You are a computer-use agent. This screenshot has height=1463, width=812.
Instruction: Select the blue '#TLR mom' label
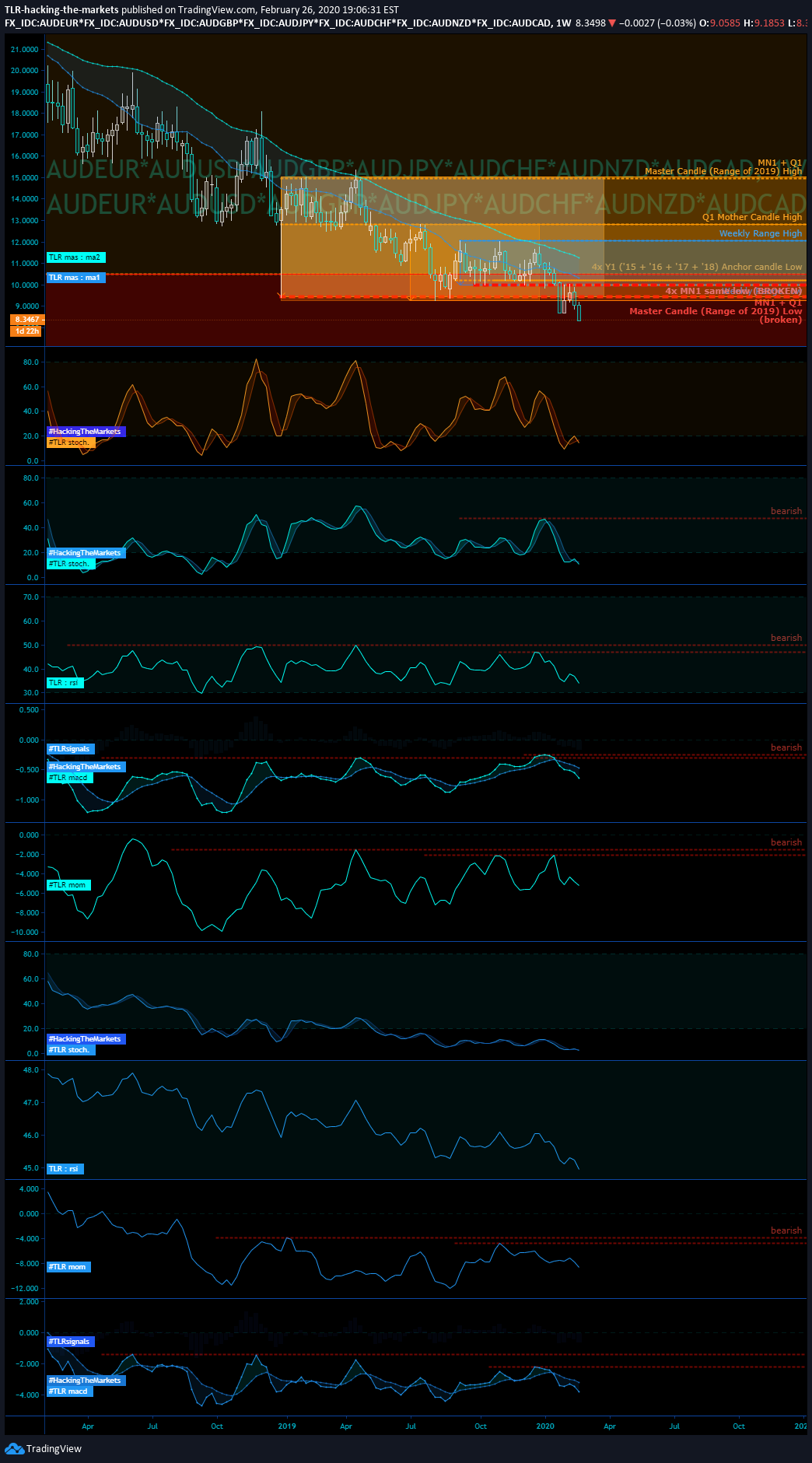[x=68, y=1267]
